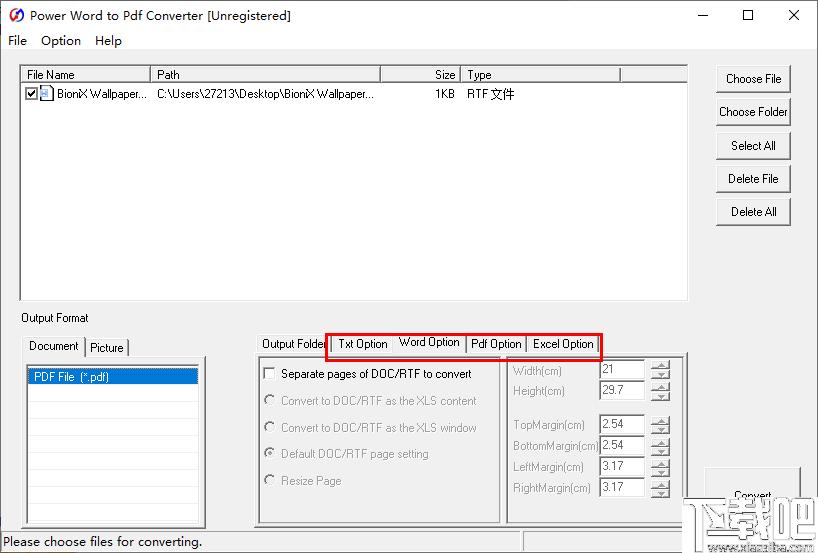Click the LeftMargin(cm) input field
The width and height of the screenshot is (818, 553).
(622, 466)
